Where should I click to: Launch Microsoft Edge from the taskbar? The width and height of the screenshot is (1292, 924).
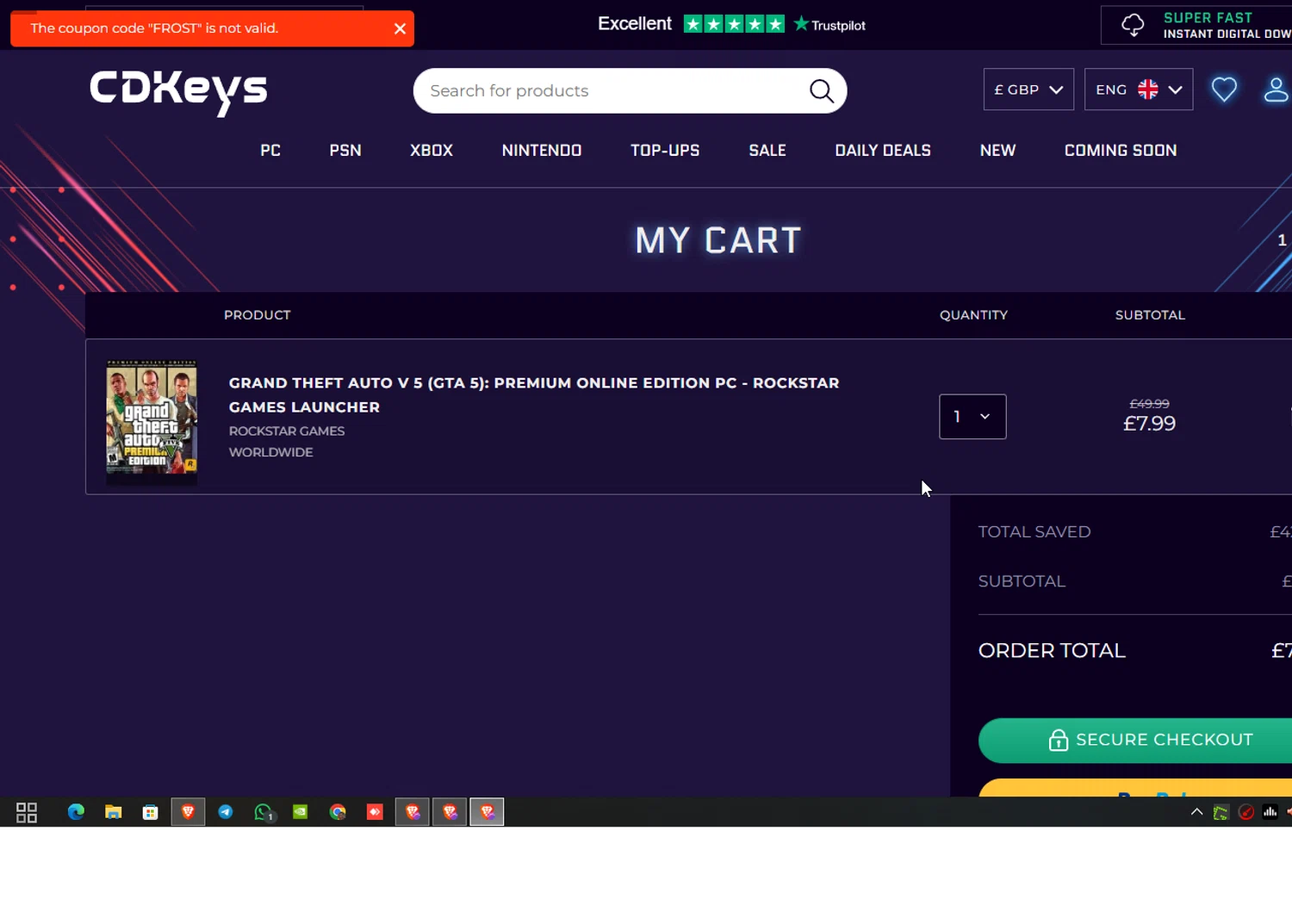(x=76, y=812)
